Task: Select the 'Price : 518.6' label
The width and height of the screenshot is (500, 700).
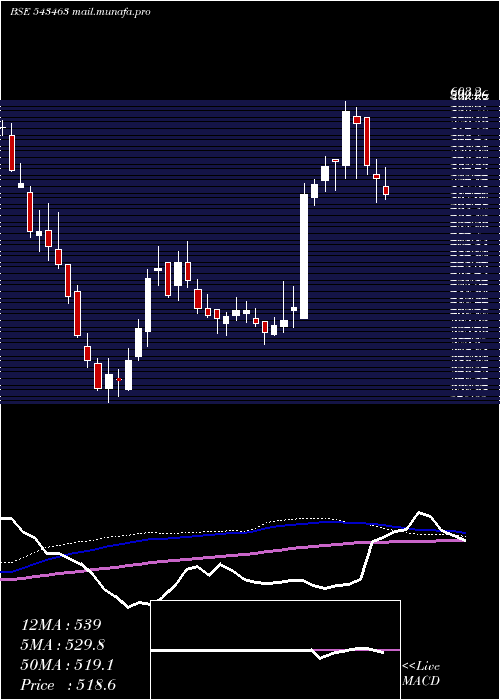Action: (68, 685)
